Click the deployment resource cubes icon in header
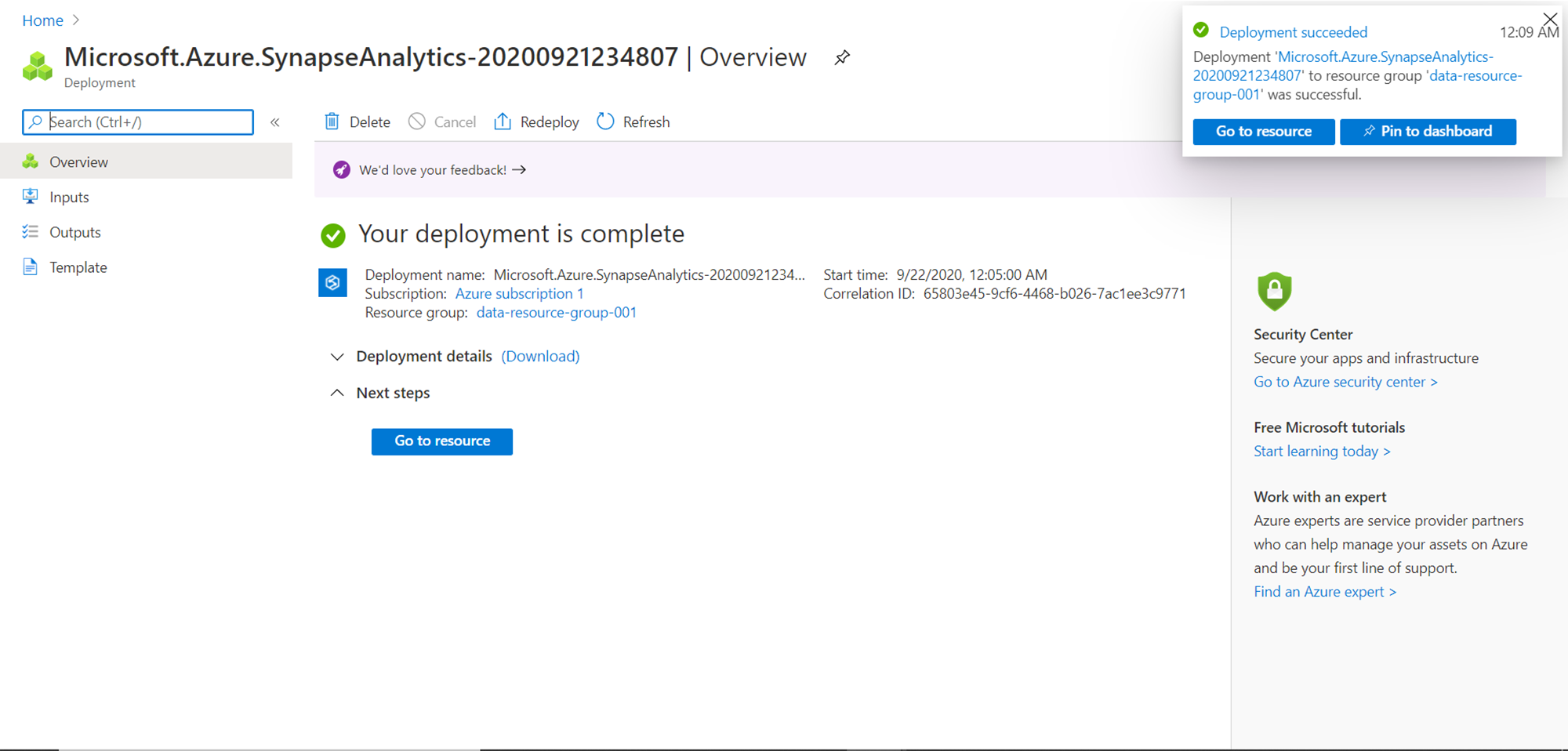Viewport: 1568px width, 751px height. [38, 67]
